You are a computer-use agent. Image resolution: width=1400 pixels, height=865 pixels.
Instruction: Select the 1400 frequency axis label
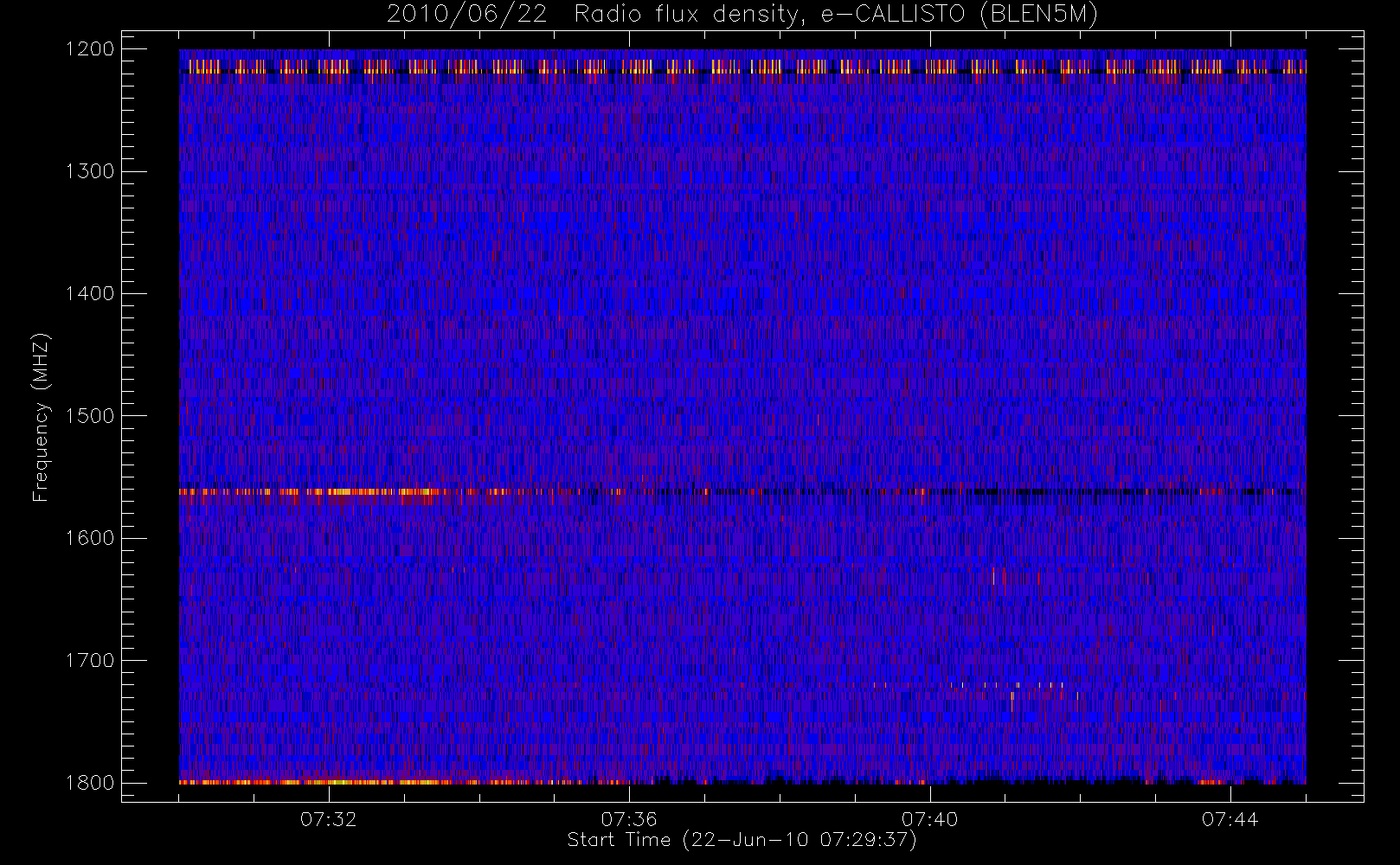[x=90, y=293]
